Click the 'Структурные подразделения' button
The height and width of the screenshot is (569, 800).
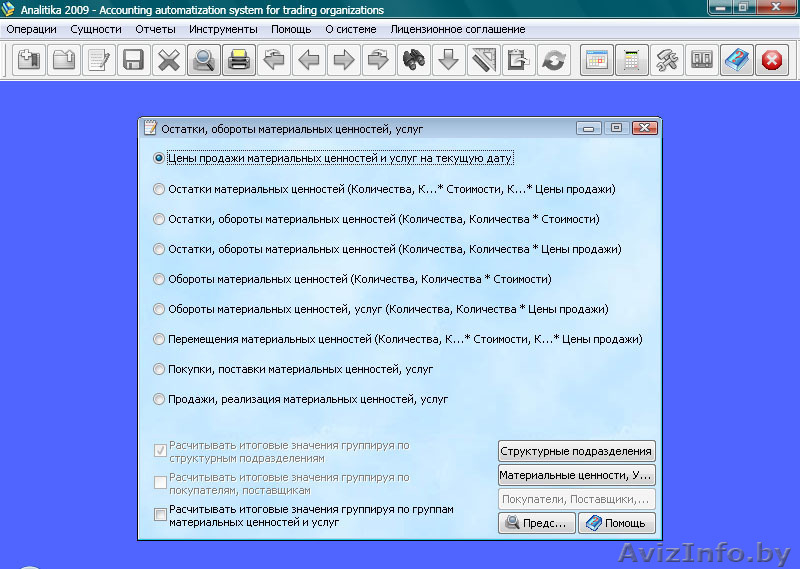point(576,451)
